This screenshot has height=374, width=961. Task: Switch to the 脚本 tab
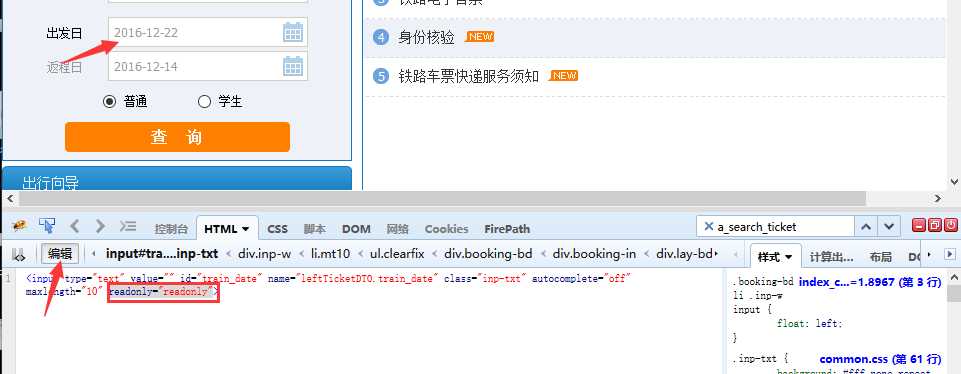(x=314, y=229)
